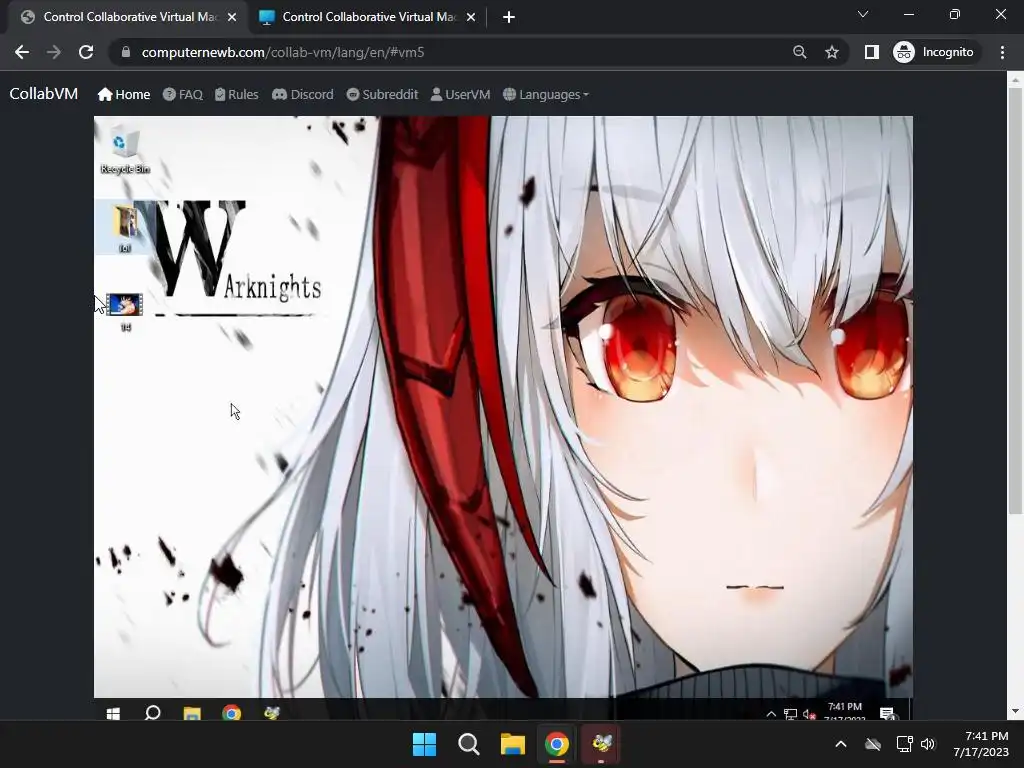The width and height of the screenshot is (1024, 768).
Task: Select the Recycle Bin icon in the VM
Action: [x=125, y=152]
